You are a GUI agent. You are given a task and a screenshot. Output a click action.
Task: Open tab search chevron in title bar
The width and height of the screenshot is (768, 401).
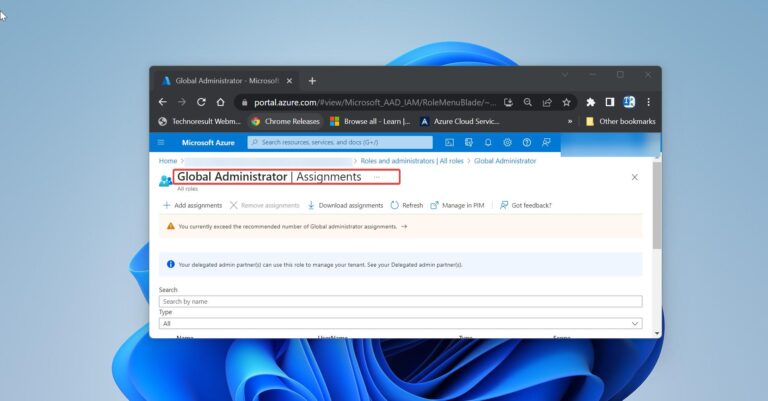[565, 75]
